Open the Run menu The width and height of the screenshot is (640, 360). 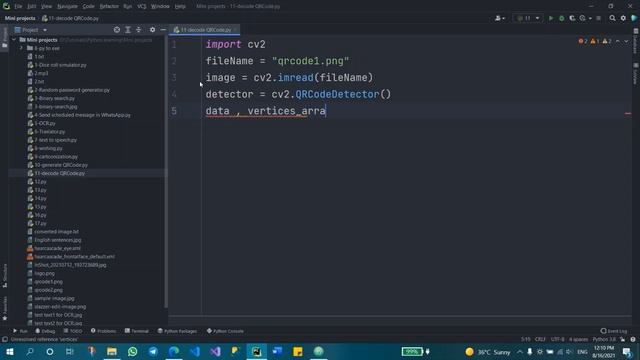pyautogui.click(x=127, y=7)
